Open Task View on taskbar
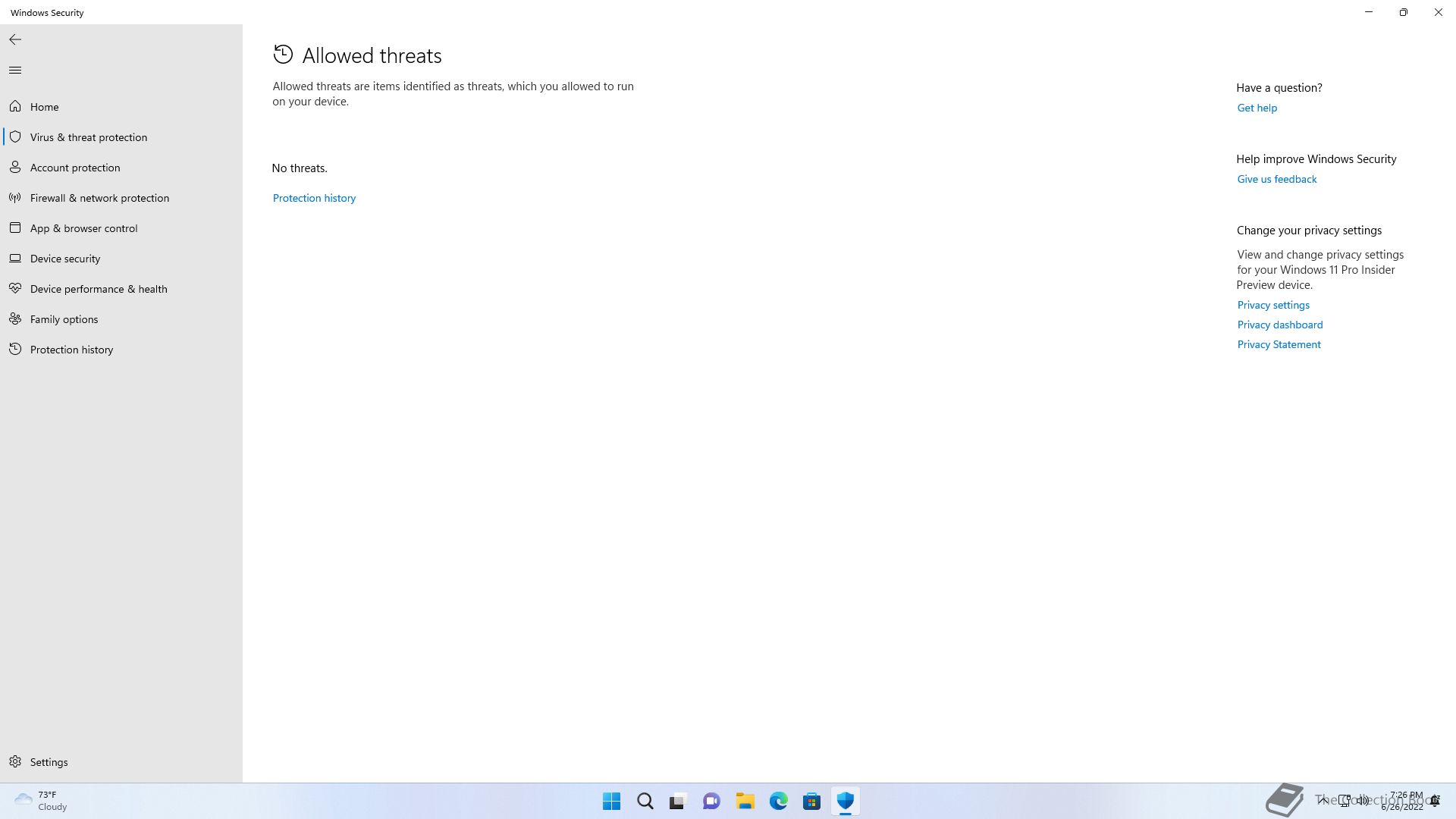Screen dimensions: 1456x819 pyautogui.click(x=678, y=801)
